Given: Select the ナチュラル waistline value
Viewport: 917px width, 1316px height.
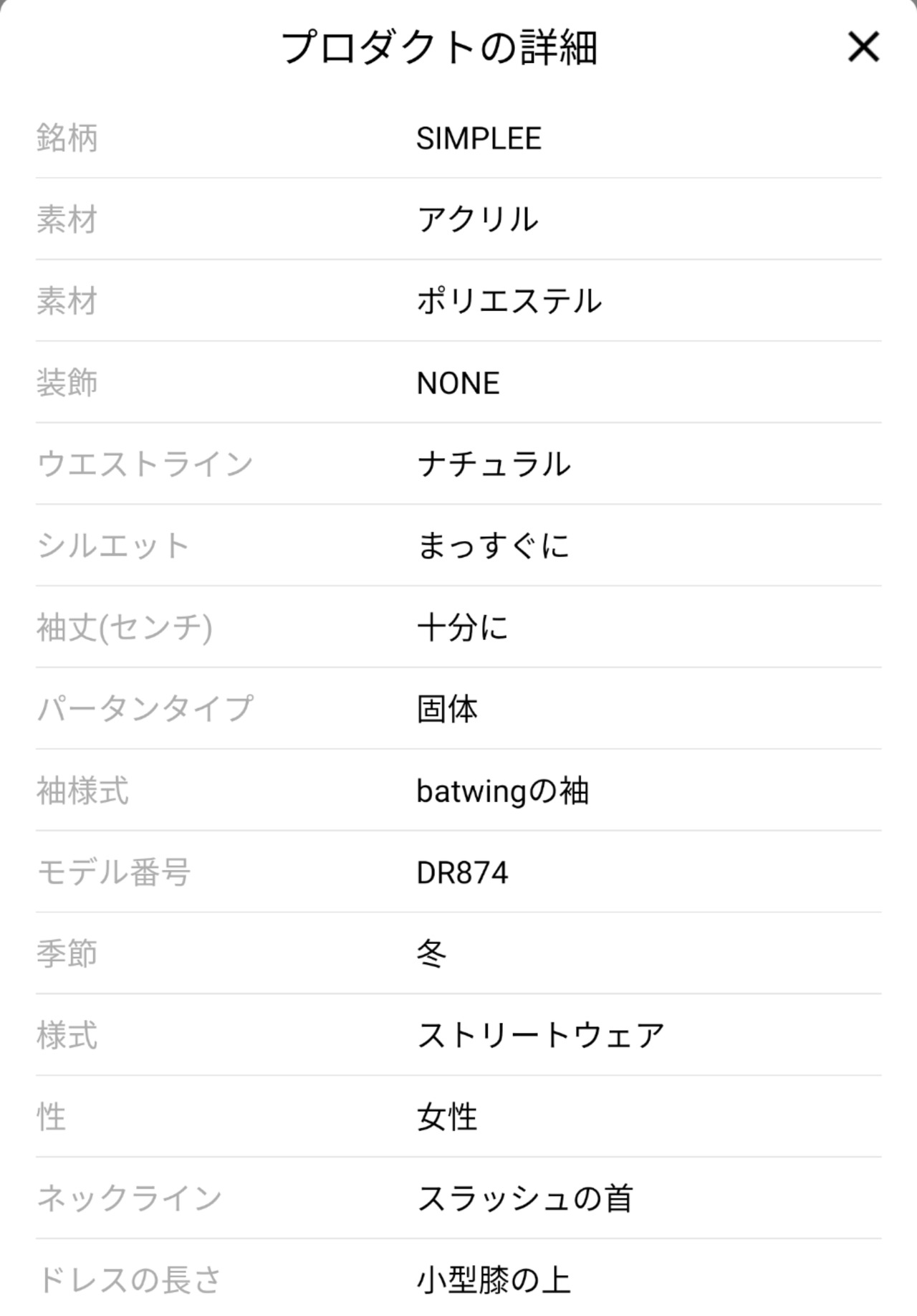Looking at the screenshot, I should coord(494,464).
